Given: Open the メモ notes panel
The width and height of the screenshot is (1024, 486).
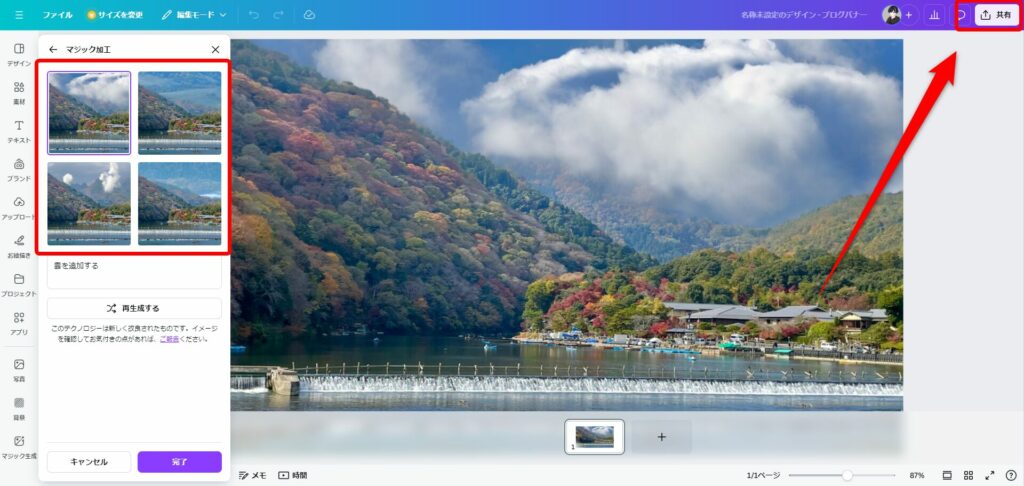Looking at the screenshot, I should coord(253,476).
